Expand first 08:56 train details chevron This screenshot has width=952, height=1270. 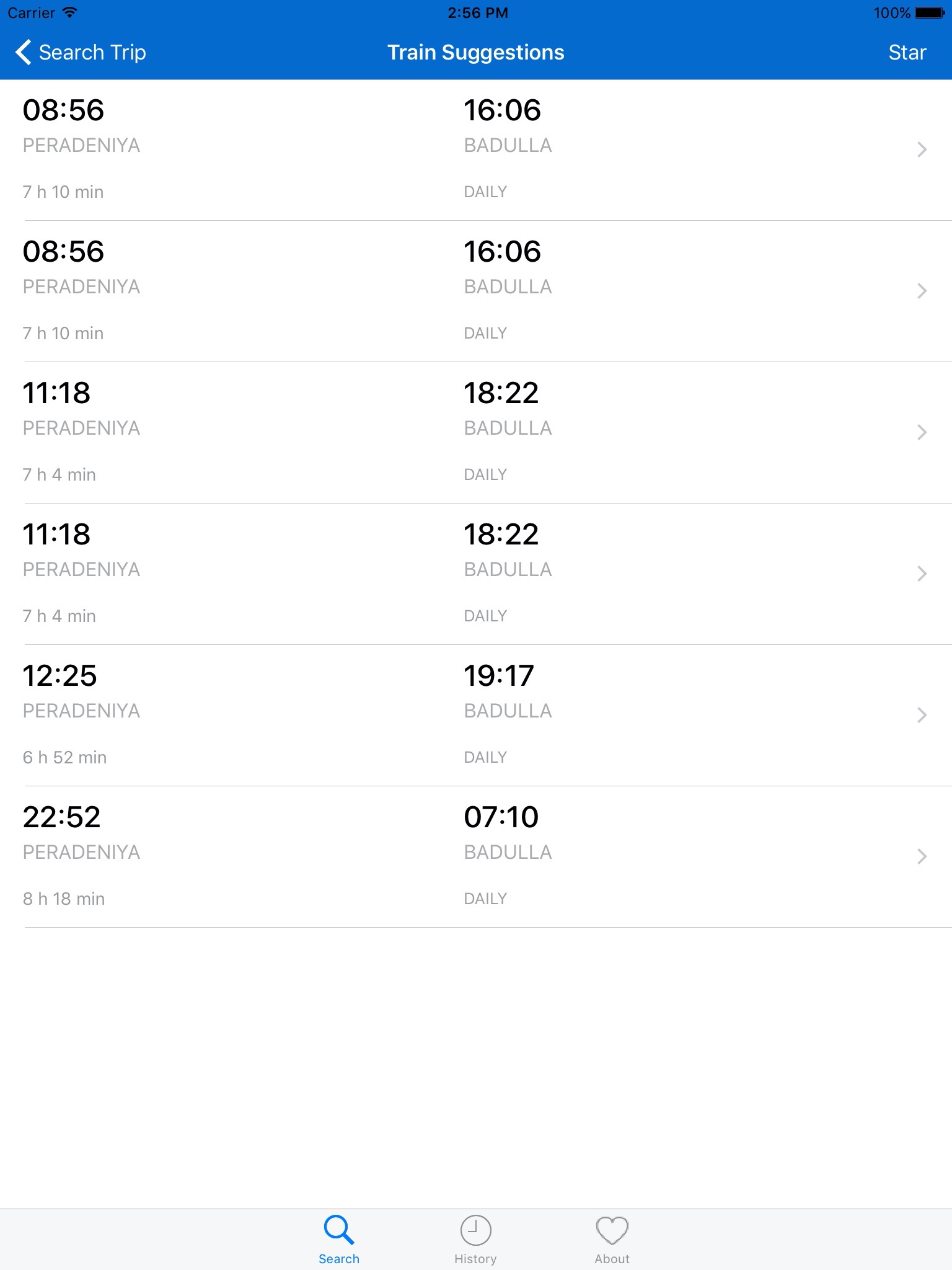pyautogui.click(x=922, y=149)
